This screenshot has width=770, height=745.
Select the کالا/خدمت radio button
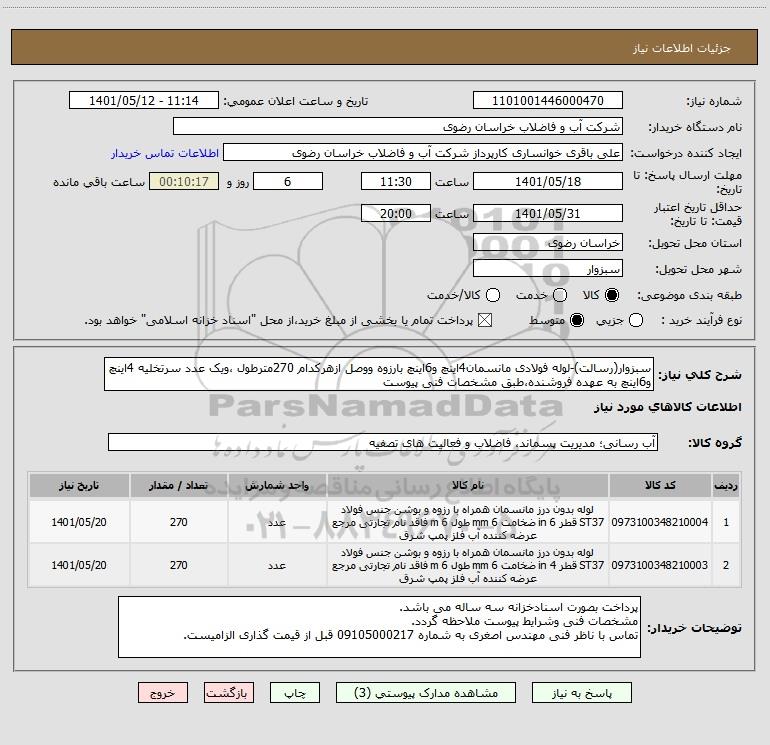(x=493, y=295)
